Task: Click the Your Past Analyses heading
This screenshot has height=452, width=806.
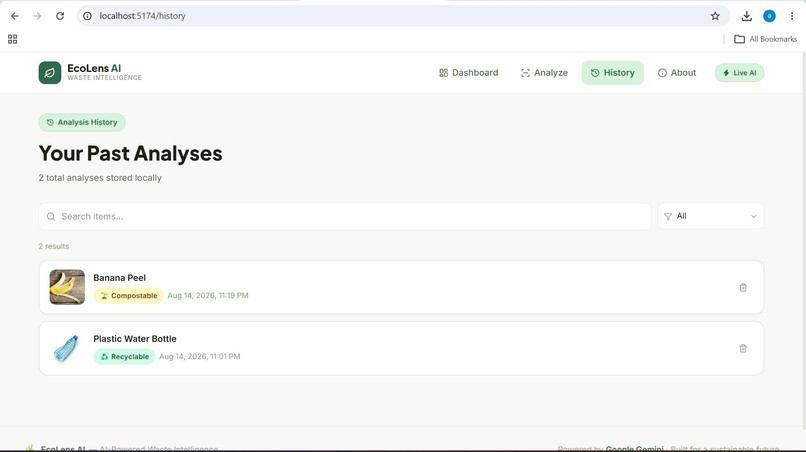Action: coord(131,153)
